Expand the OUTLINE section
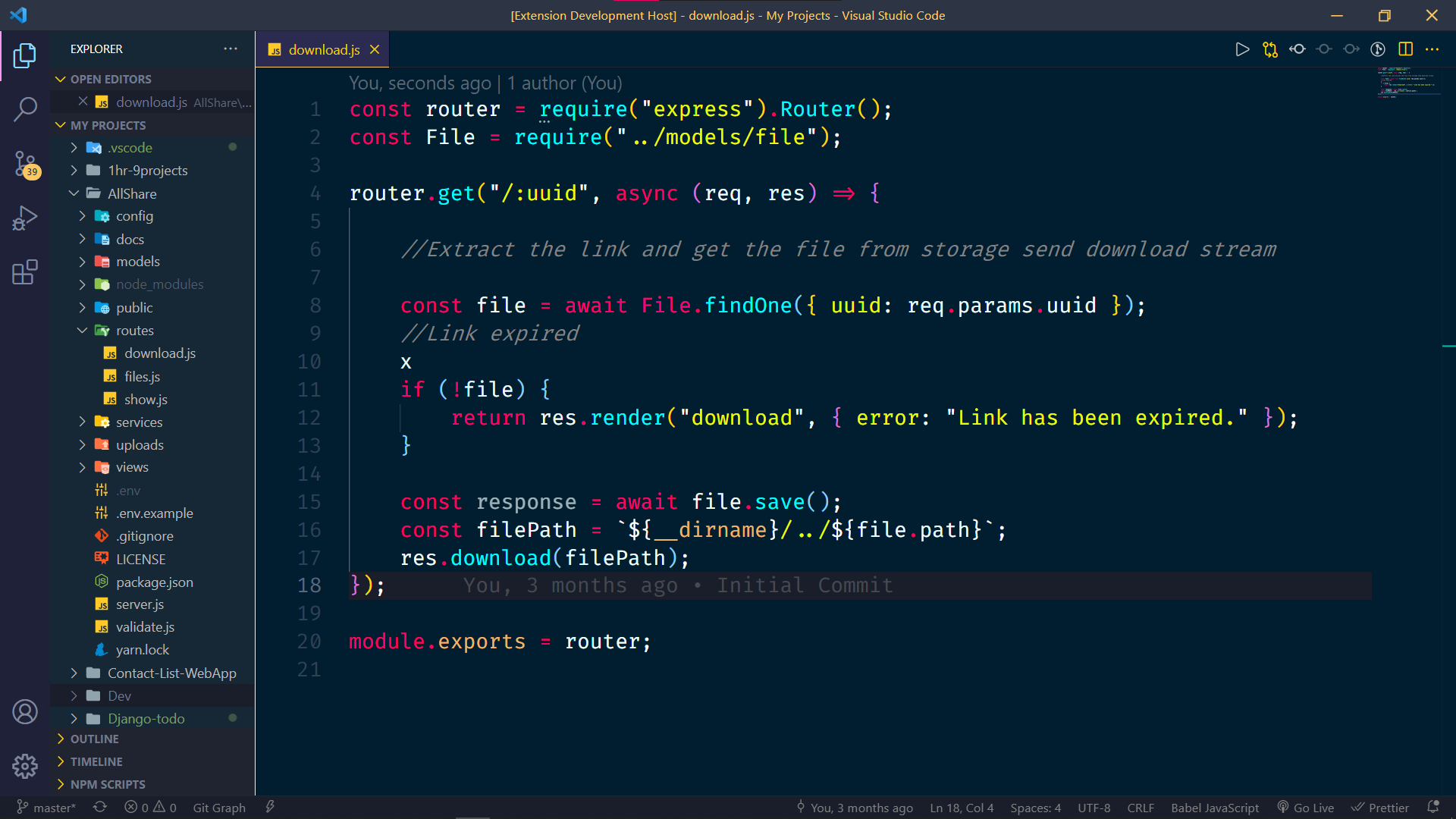The width and height of the screenshot is (1456, 819). [95, 739]
